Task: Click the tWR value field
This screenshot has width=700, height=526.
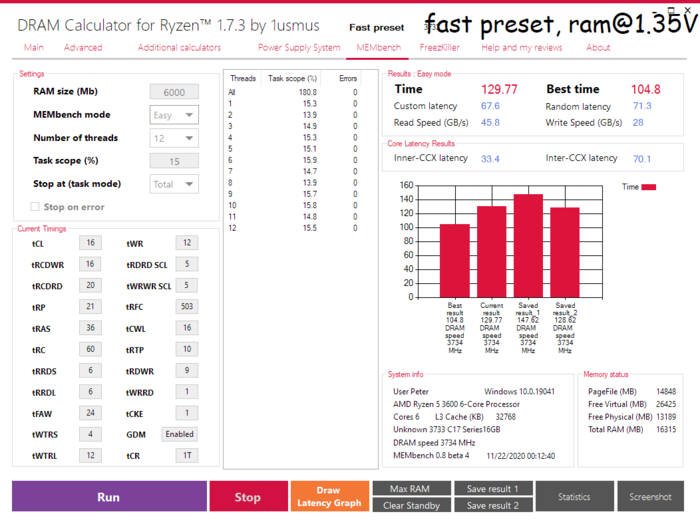Action: click(x=187, y=242)
